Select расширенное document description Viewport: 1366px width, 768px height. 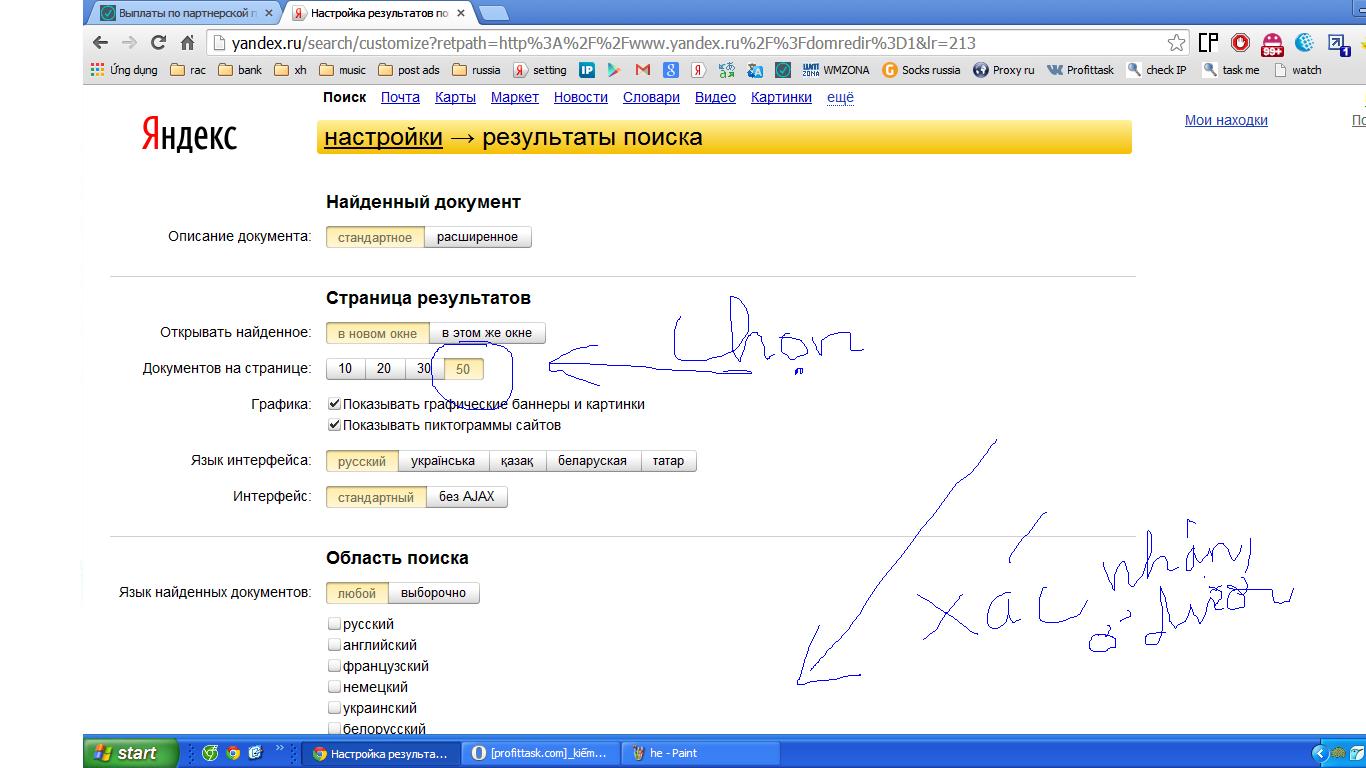pos(478,237)
